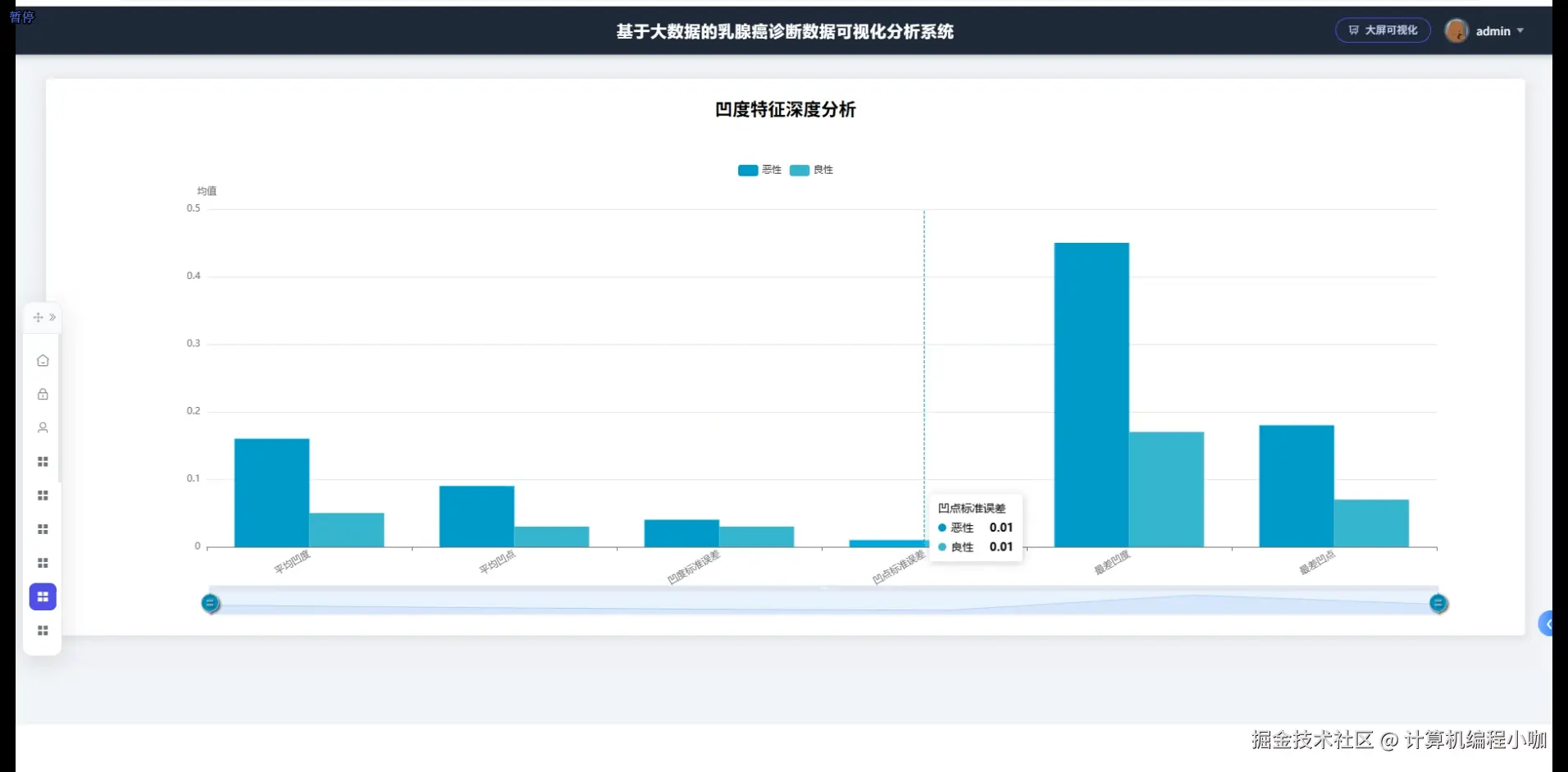Open the 大屏可视化 big-screen view

pos(1383,30)
